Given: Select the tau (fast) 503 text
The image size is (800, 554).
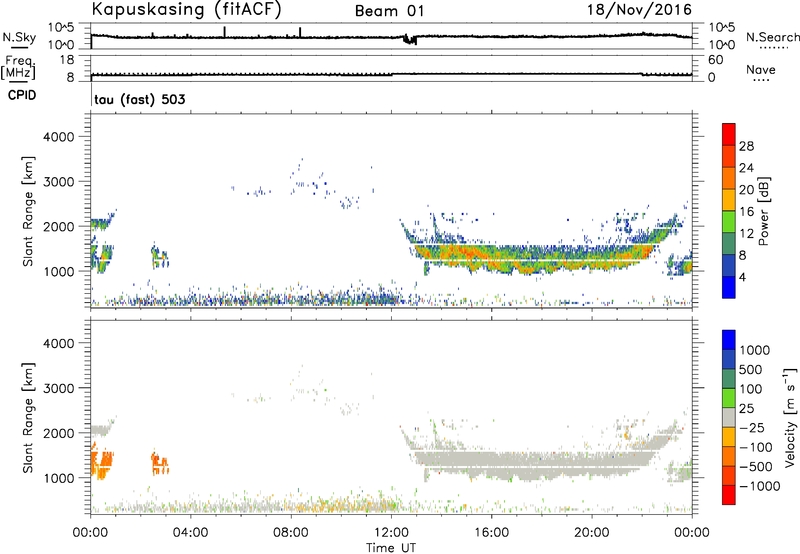Looking at the screenshot, I should pyautogui.click(x=139, y=99).
